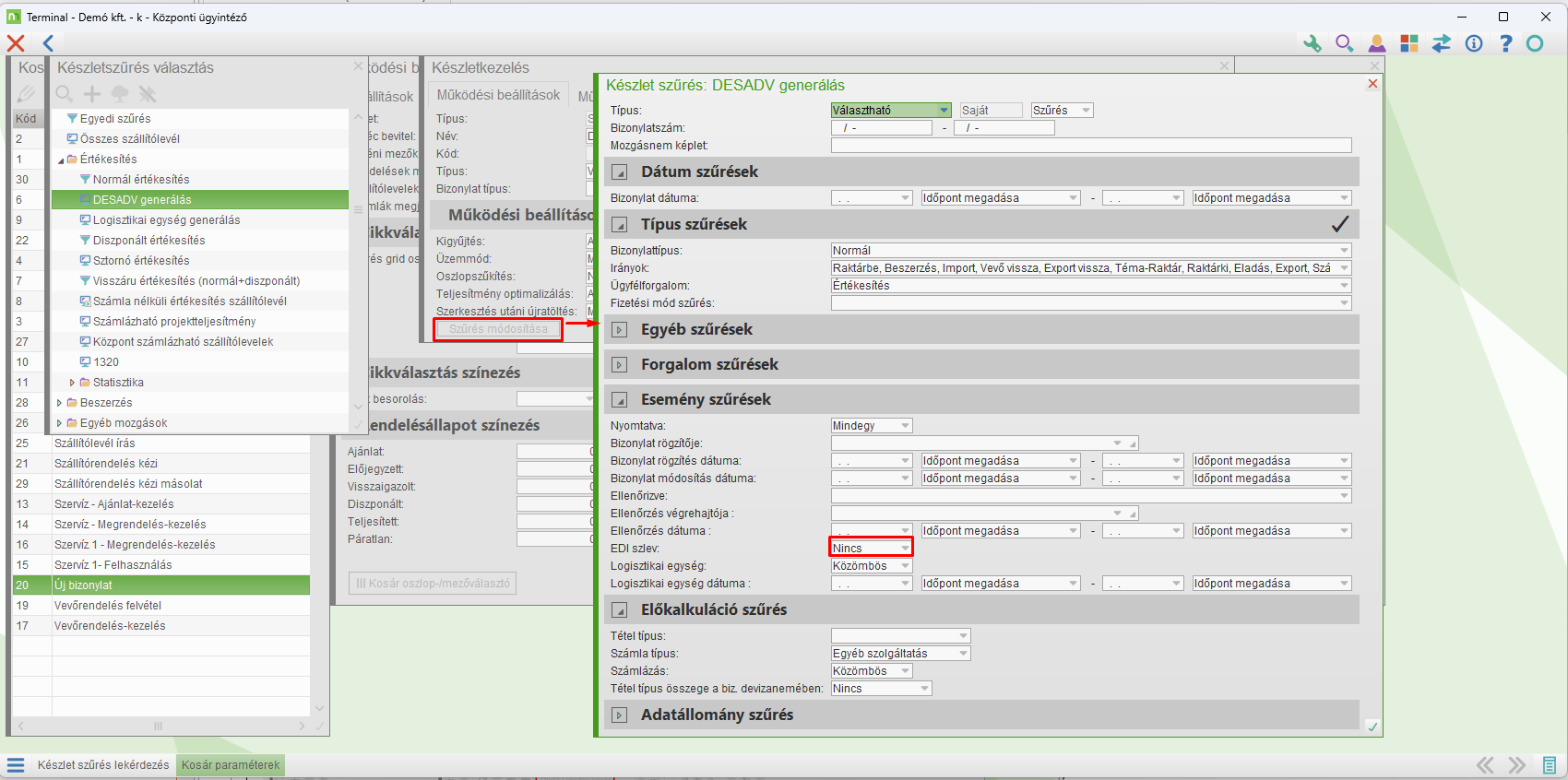The width and height of the screenshot is (1568, 780).
Task: Expand the Egyéb mozgások tree folder
Action: [59, 423]
